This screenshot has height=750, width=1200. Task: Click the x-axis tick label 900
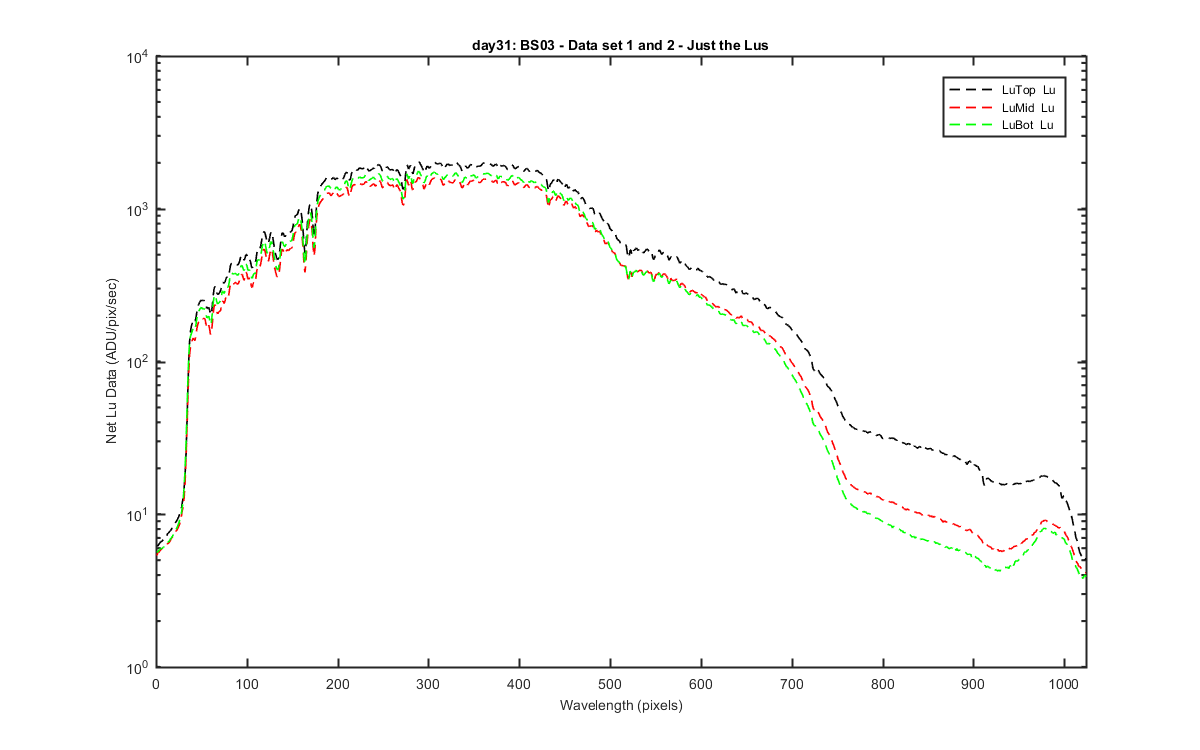point(974,683)
